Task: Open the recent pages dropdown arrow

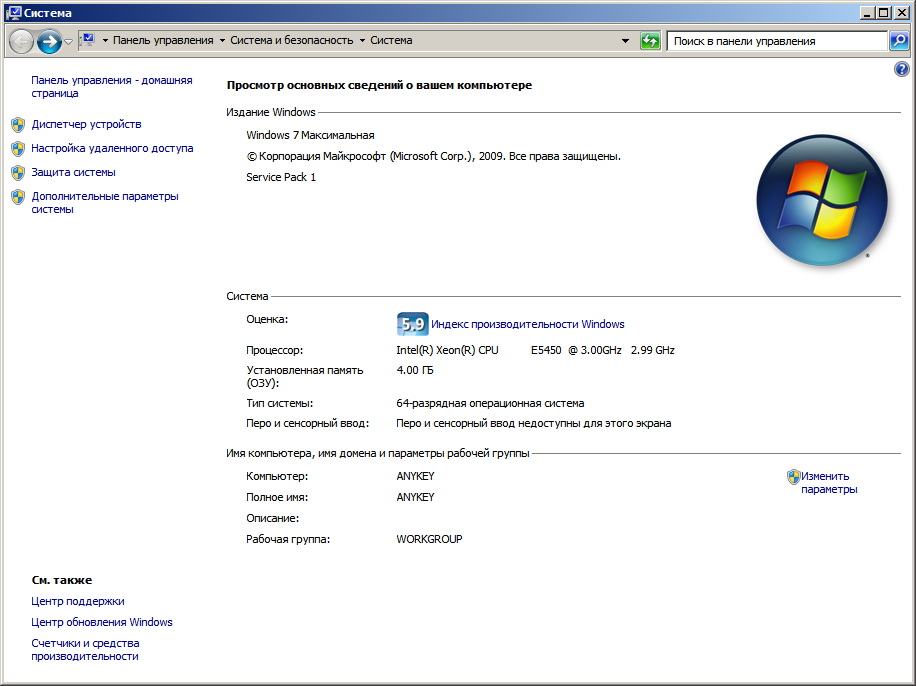Action: click(x=68, y=41)
